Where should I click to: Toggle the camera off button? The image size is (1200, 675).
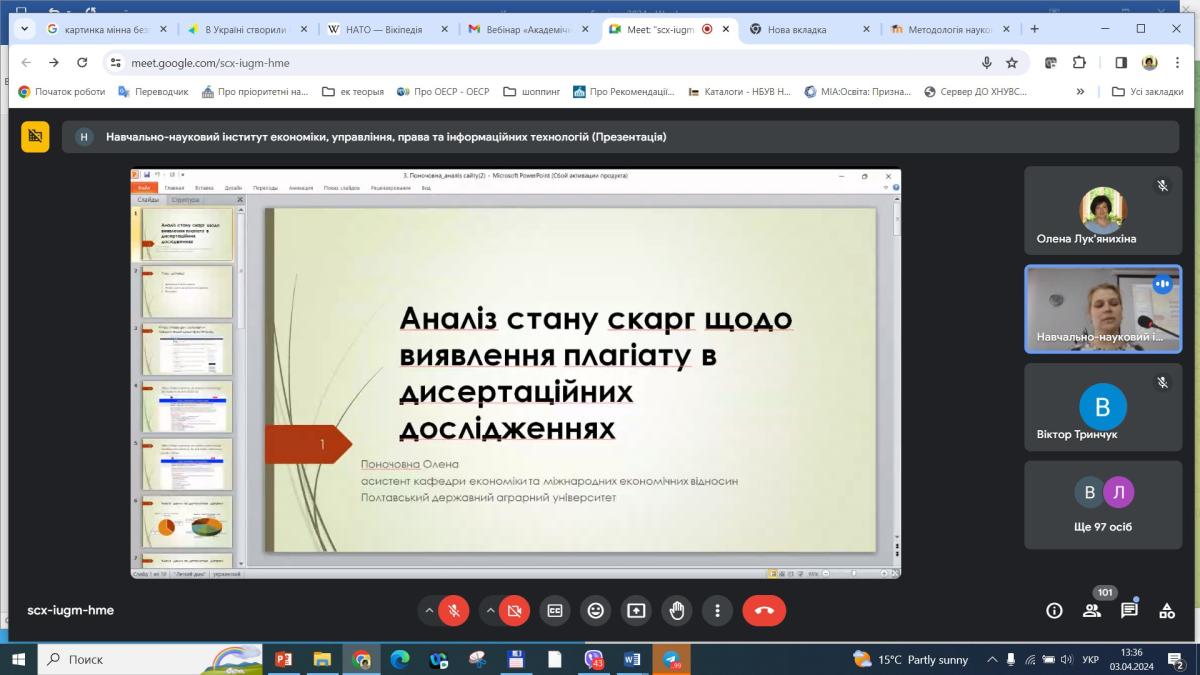pyautogui.click(x=514, y=610)
